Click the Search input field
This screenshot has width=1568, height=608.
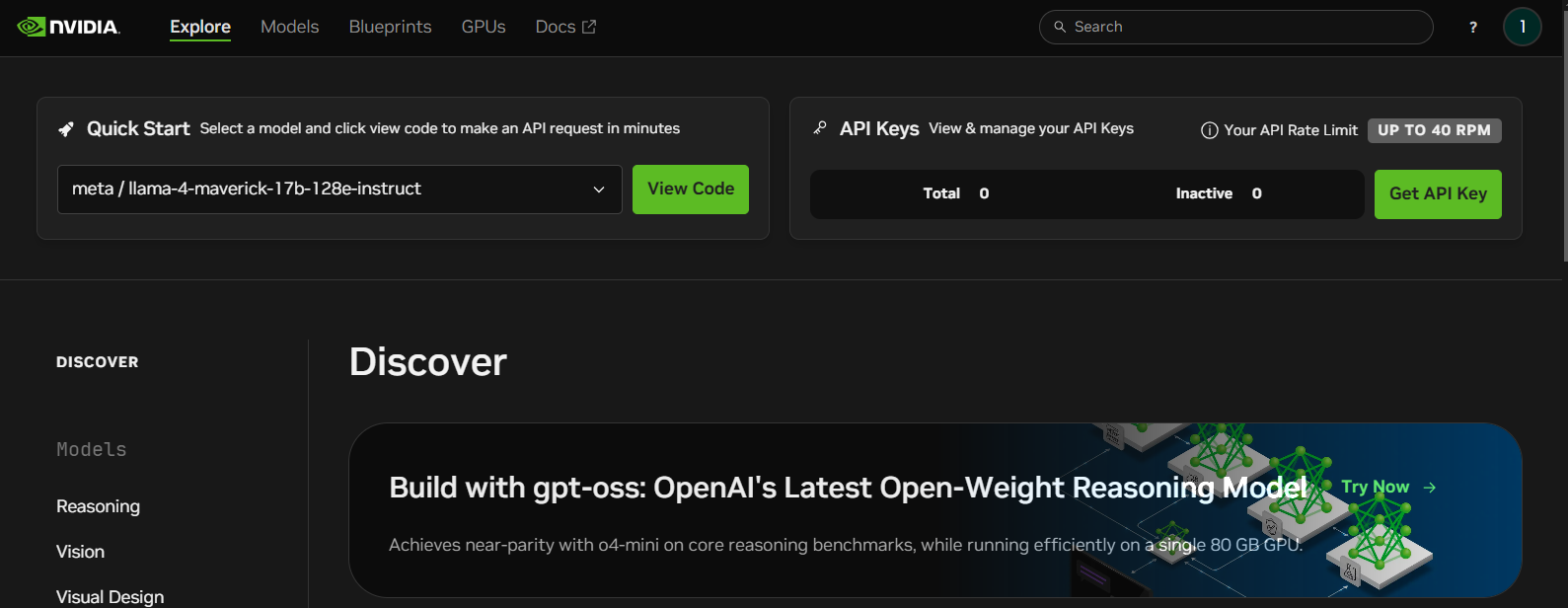1235,27
